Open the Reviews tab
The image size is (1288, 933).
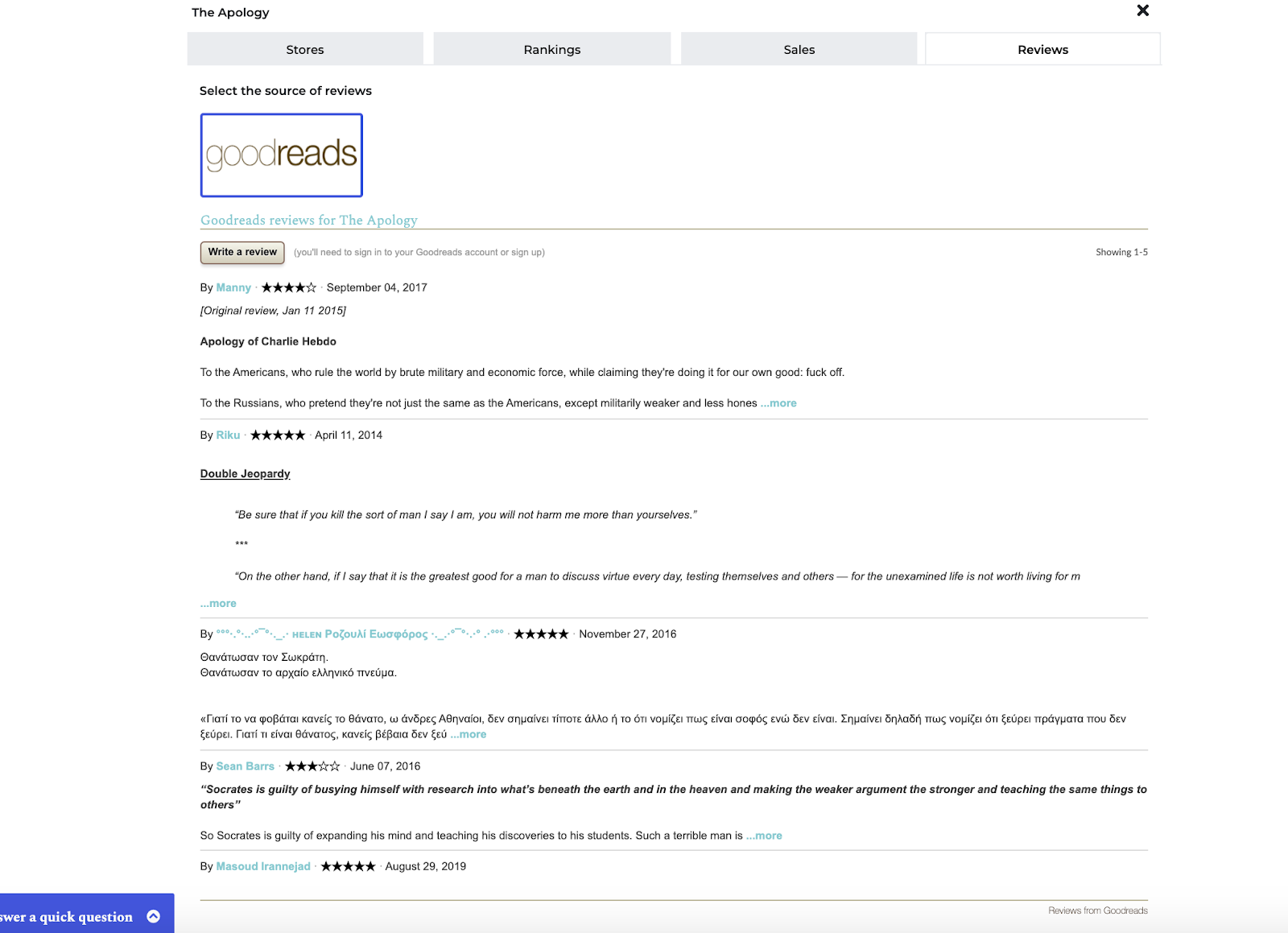pyautogui.click(x=1043, y=49)
